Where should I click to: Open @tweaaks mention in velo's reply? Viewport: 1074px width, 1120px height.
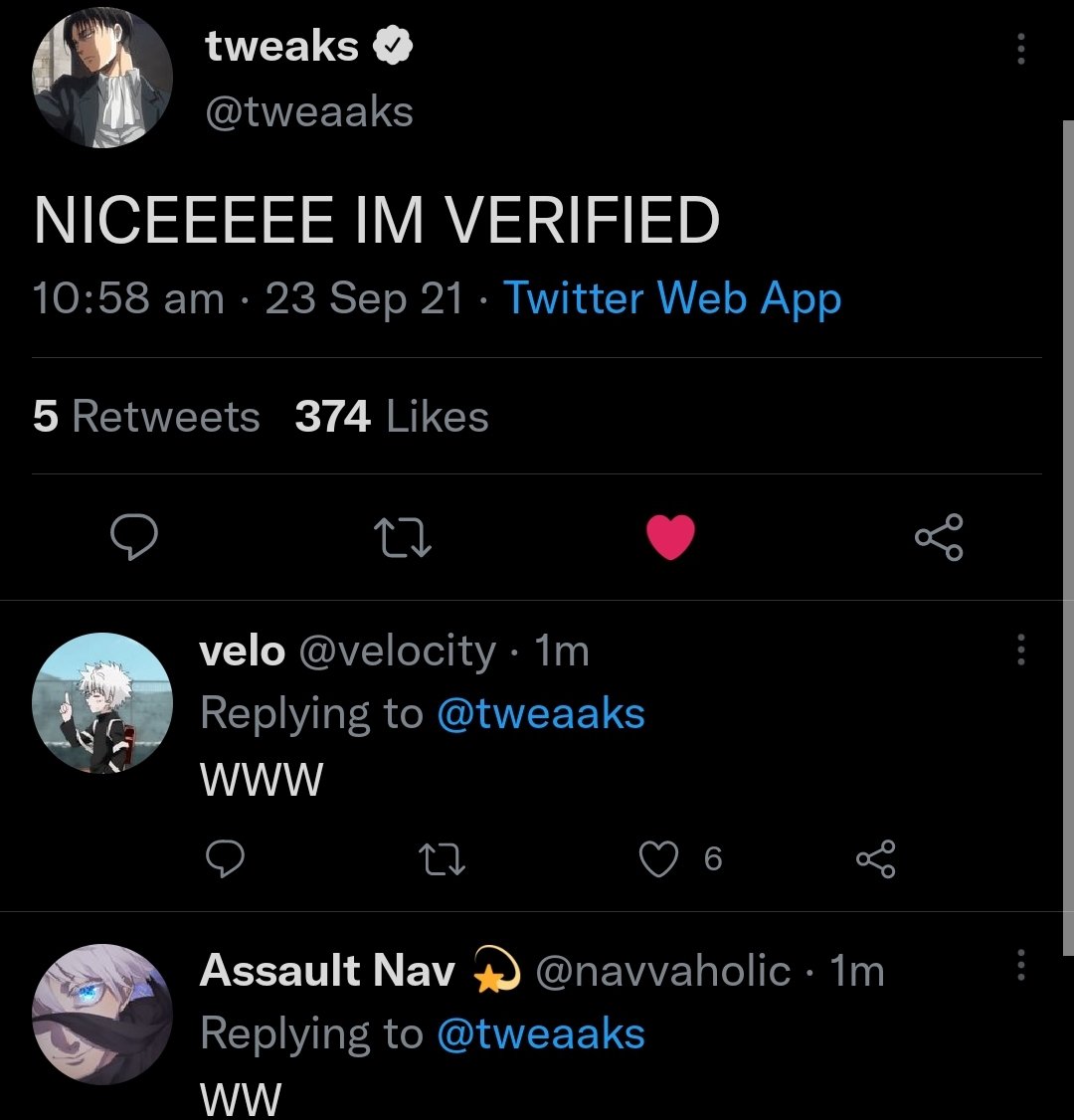[540, 713]
